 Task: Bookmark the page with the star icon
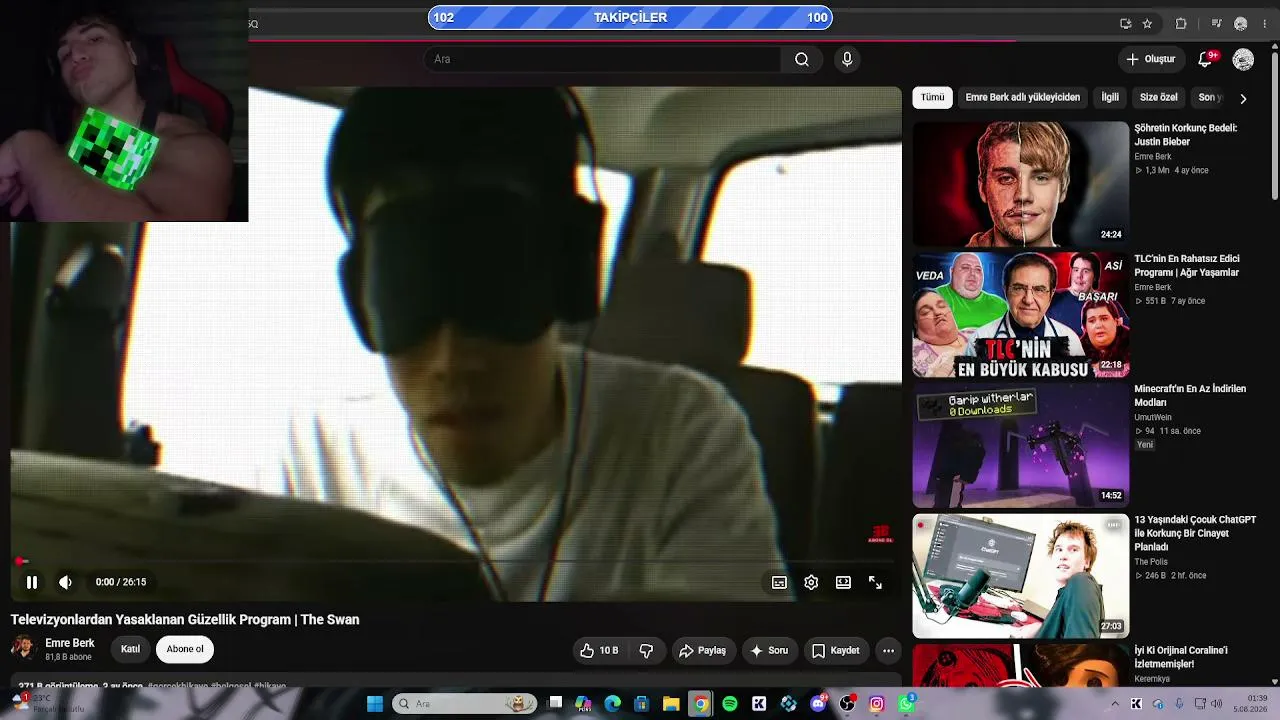pos(1147,24)
